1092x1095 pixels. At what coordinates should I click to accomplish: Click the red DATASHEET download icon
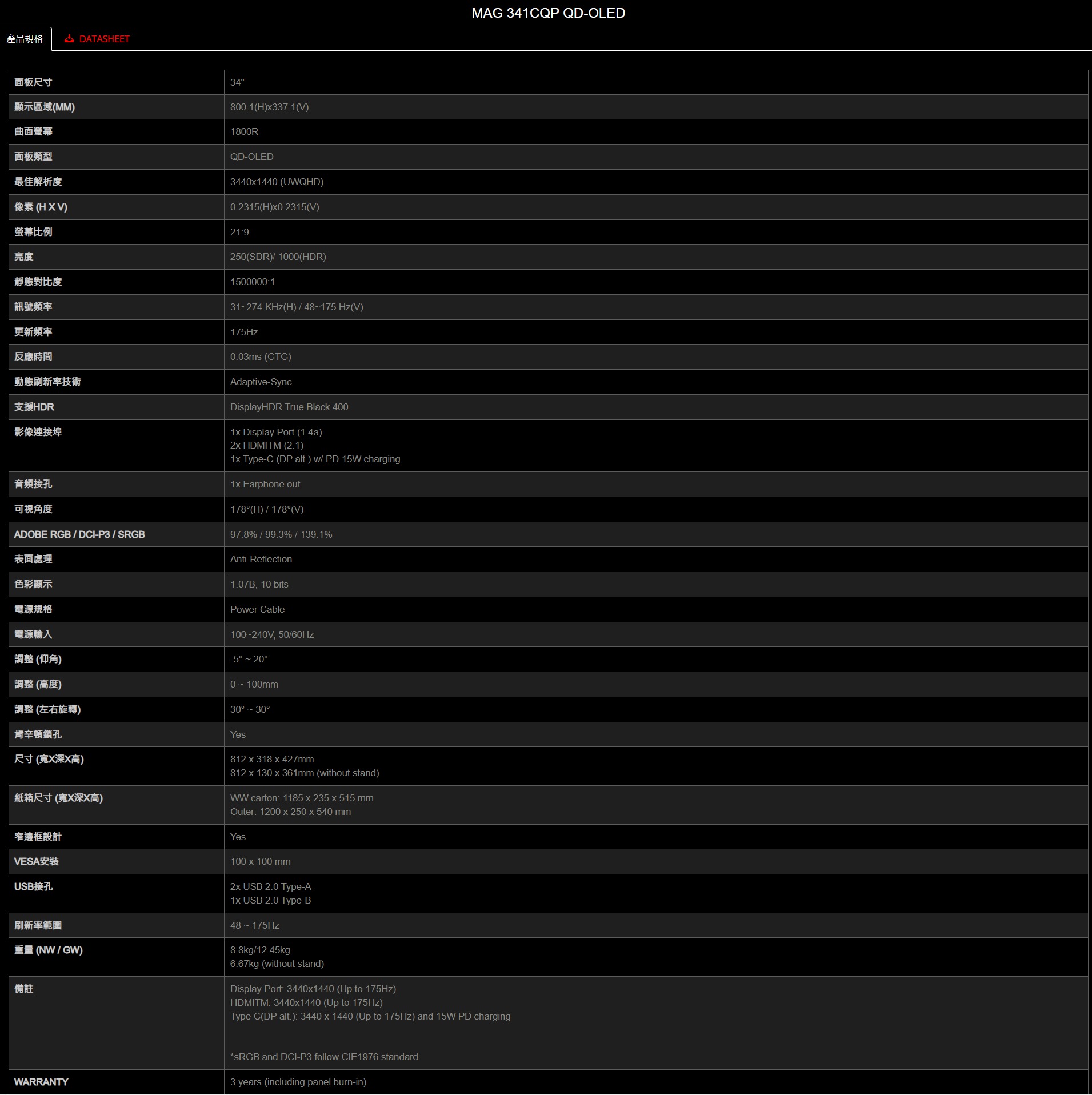[x=69, y=39]
